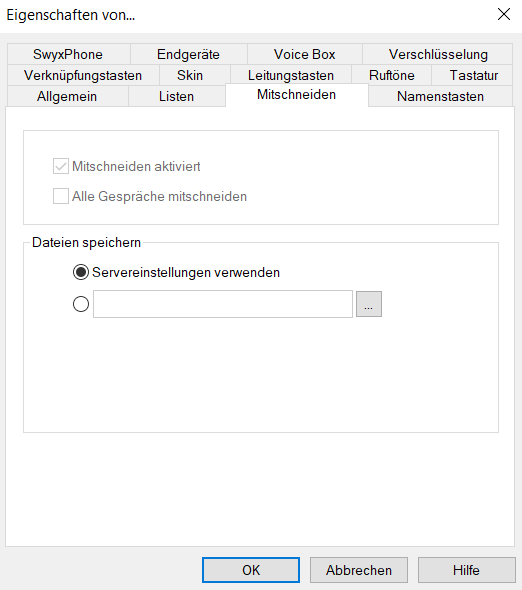This screenshot has width=522, height=590.
Task: Open the Skin tab
Action: (190, 75)
